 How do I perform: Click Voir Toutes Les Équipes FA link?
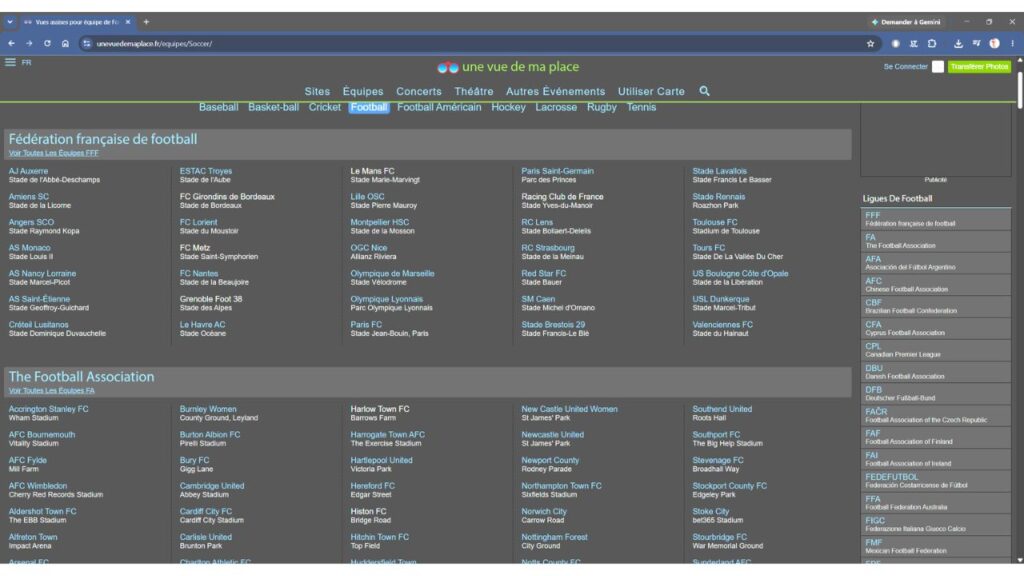(52, 391)
